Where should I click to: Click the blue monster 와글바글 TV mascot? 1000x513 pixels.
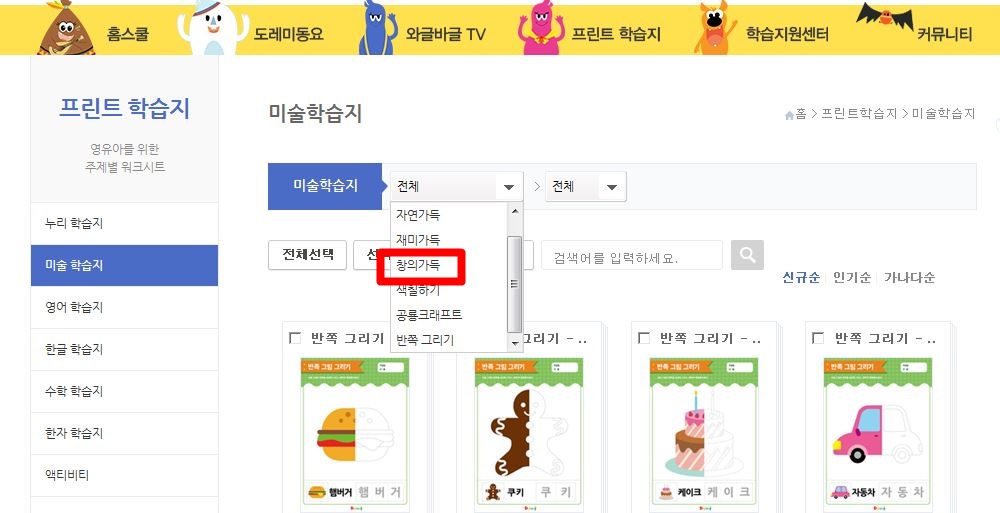[377, 27]
